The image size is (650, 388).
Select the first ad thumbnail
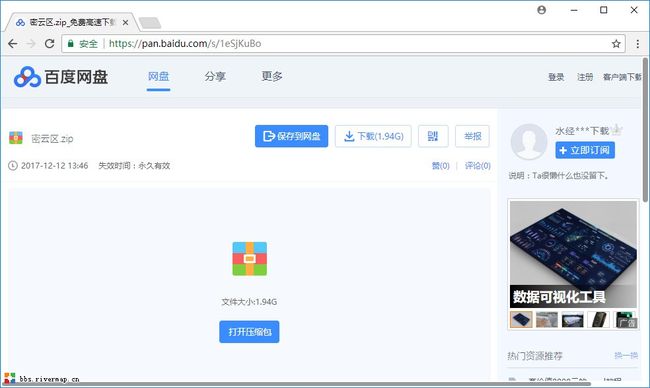click(521, 320)
